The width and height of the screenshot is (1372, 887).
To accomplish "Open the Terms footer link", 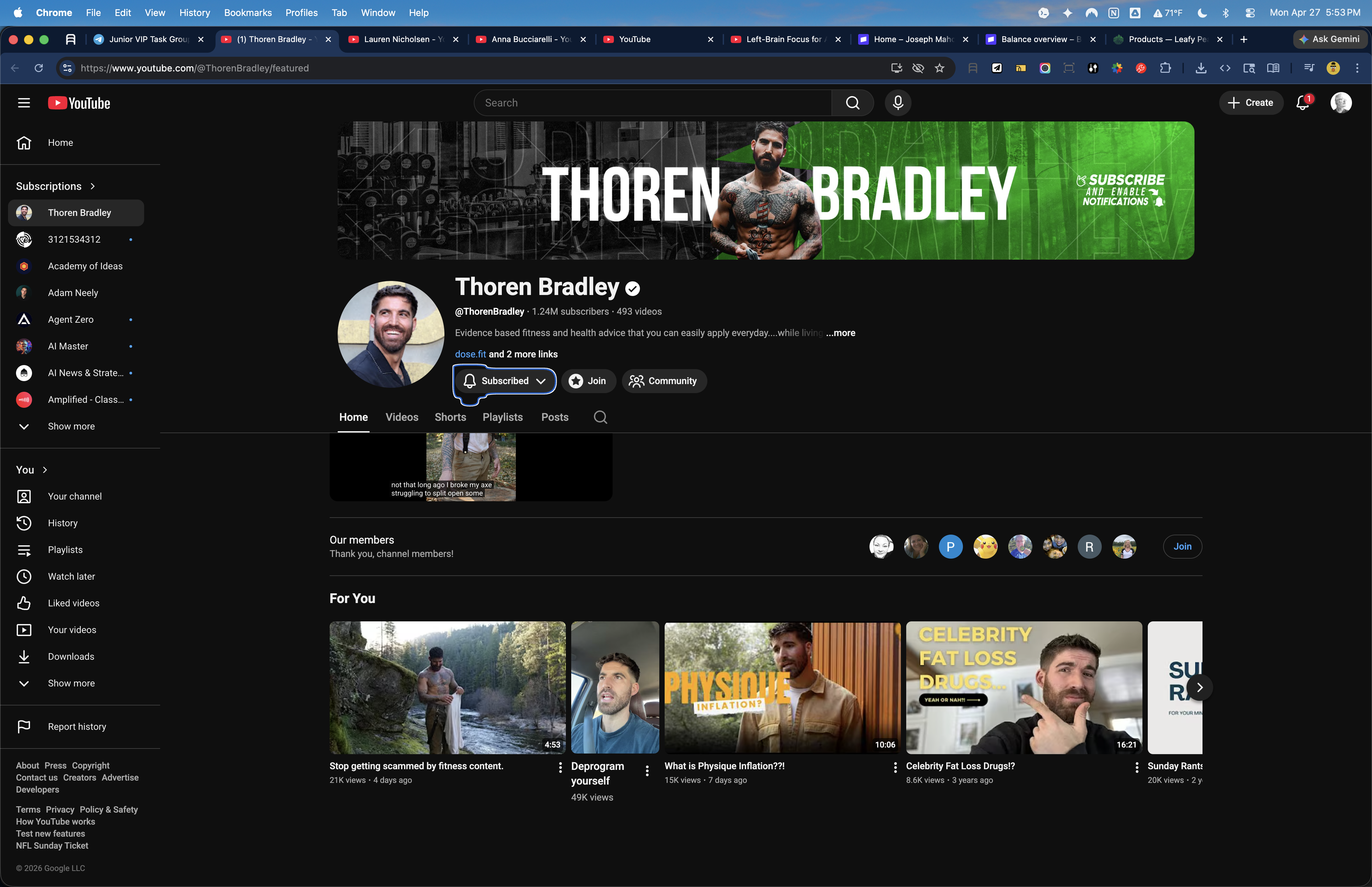I will 28,810.
